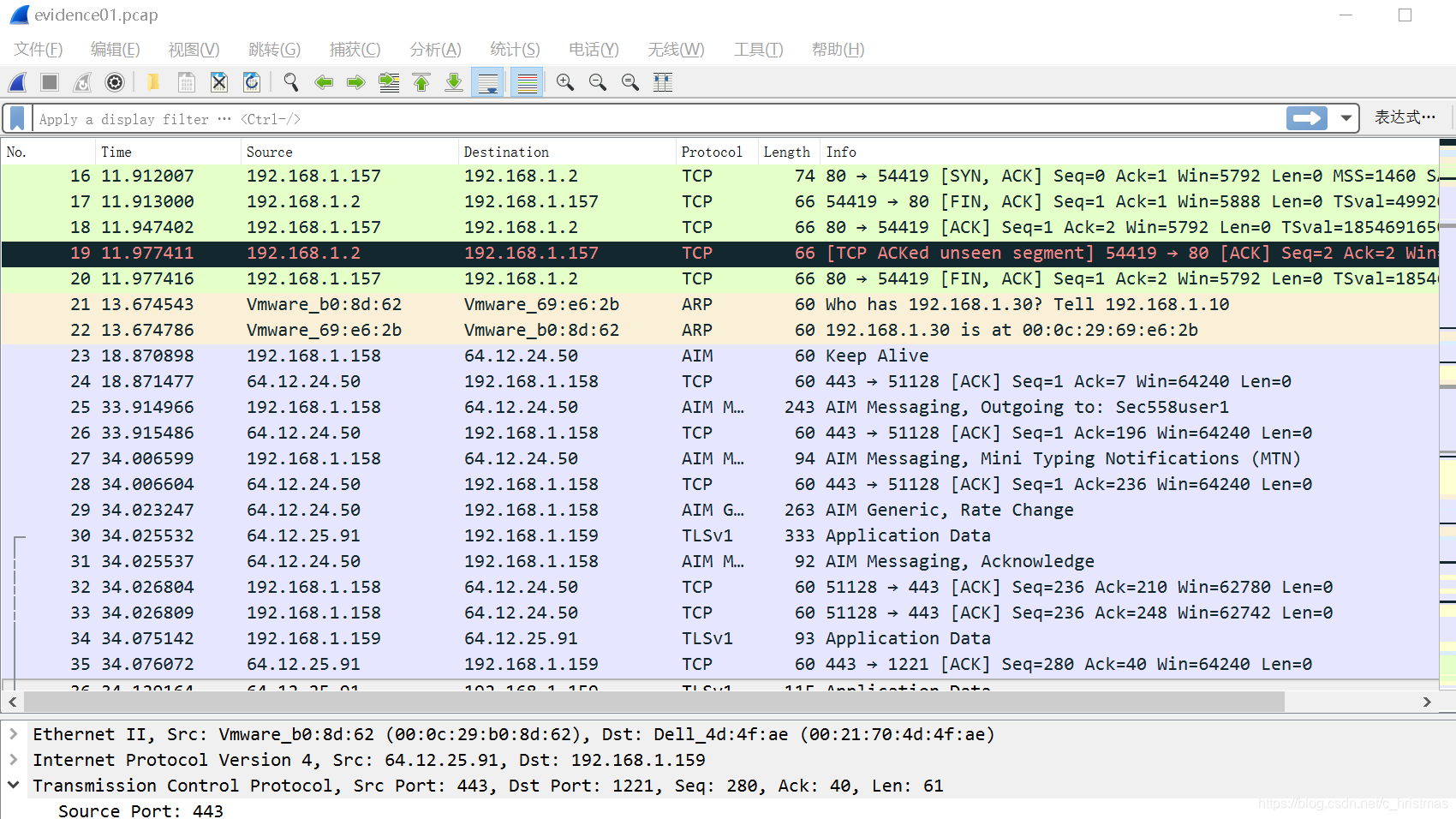Select packet 27 Mini Typing Notifications row

(719, 458)
